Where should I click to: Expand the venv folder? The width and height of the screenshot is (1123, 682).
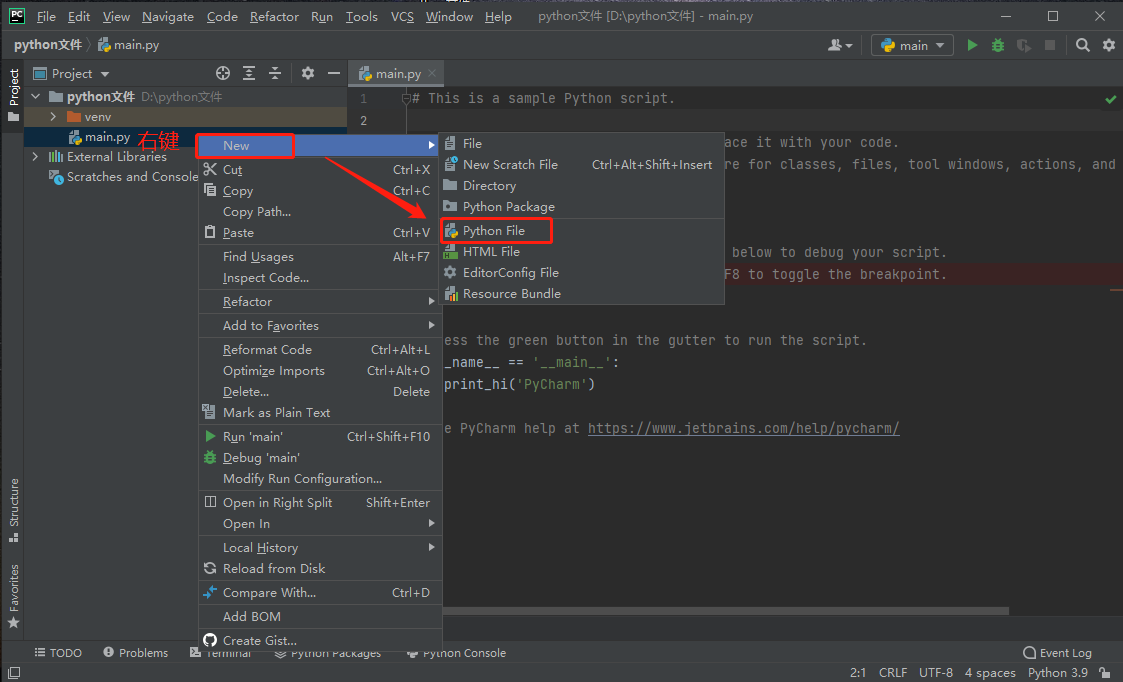53,116
